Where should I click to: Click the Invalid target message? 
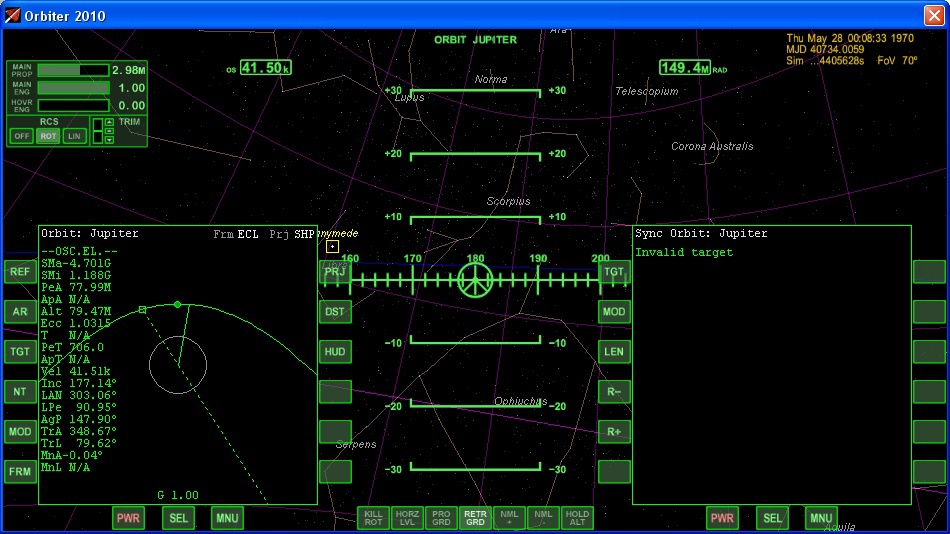pos(684,252)
